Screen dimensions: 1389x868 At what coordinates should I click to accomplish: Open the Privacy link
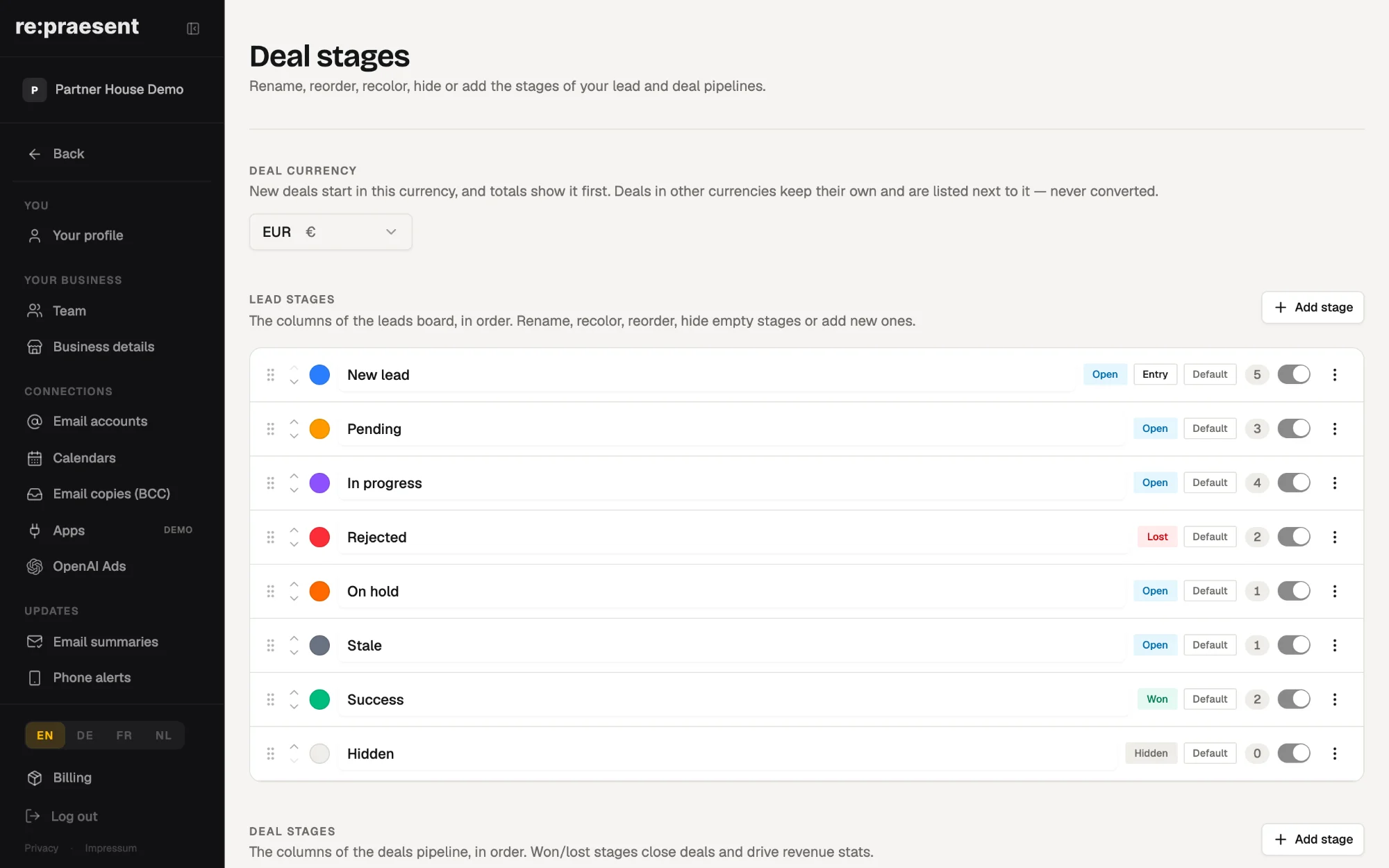[x=42, y=849]
